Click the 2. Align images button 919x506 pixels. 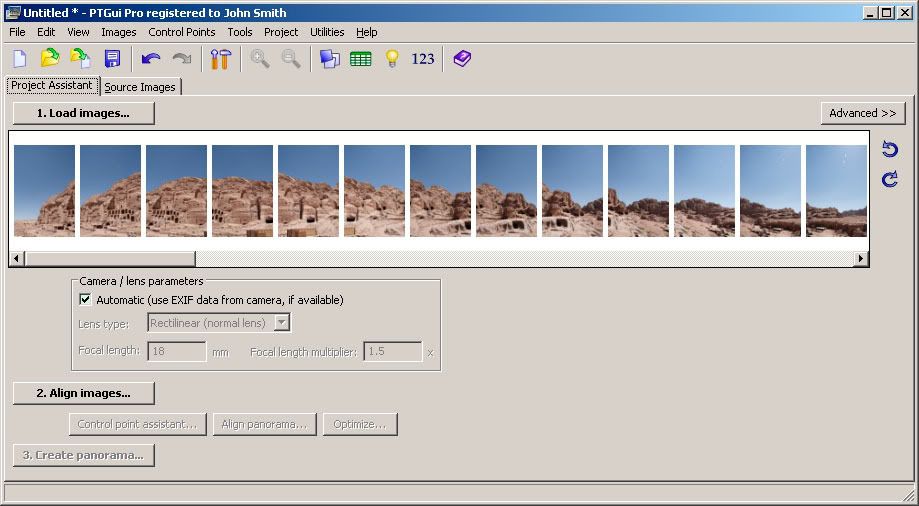click(84, 393)
